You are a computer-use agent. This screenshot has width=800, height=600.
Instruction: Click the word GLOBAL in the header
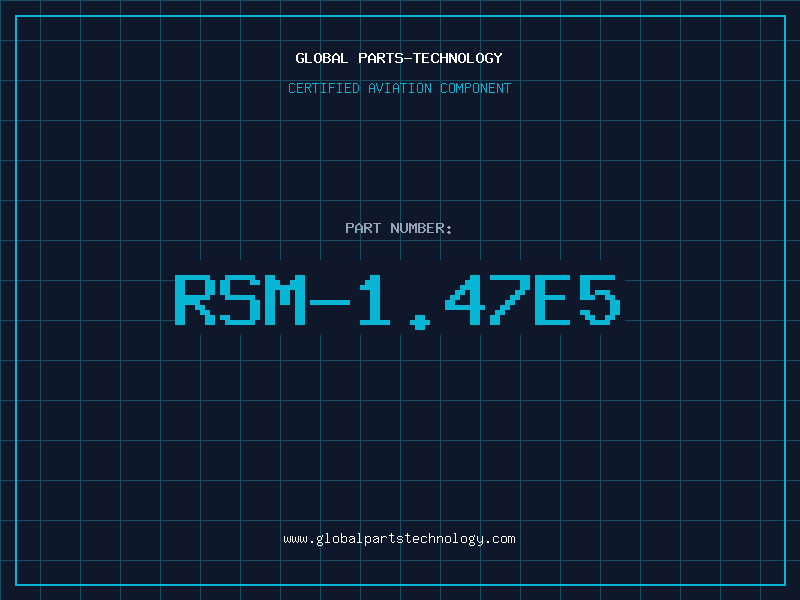(x=321, y=58)
